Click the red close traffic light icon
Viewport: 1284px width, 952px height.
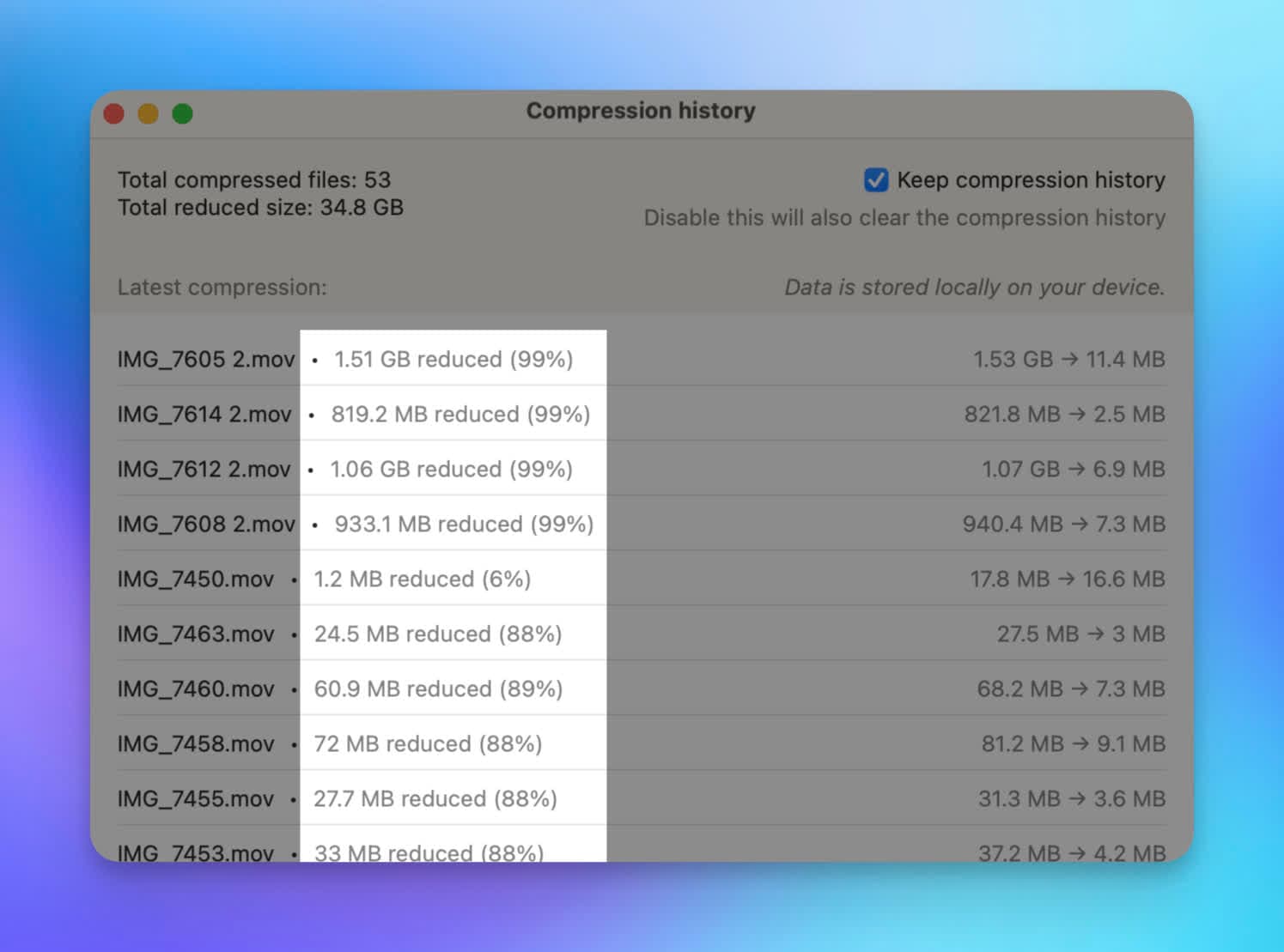click(x=113, y=112)
